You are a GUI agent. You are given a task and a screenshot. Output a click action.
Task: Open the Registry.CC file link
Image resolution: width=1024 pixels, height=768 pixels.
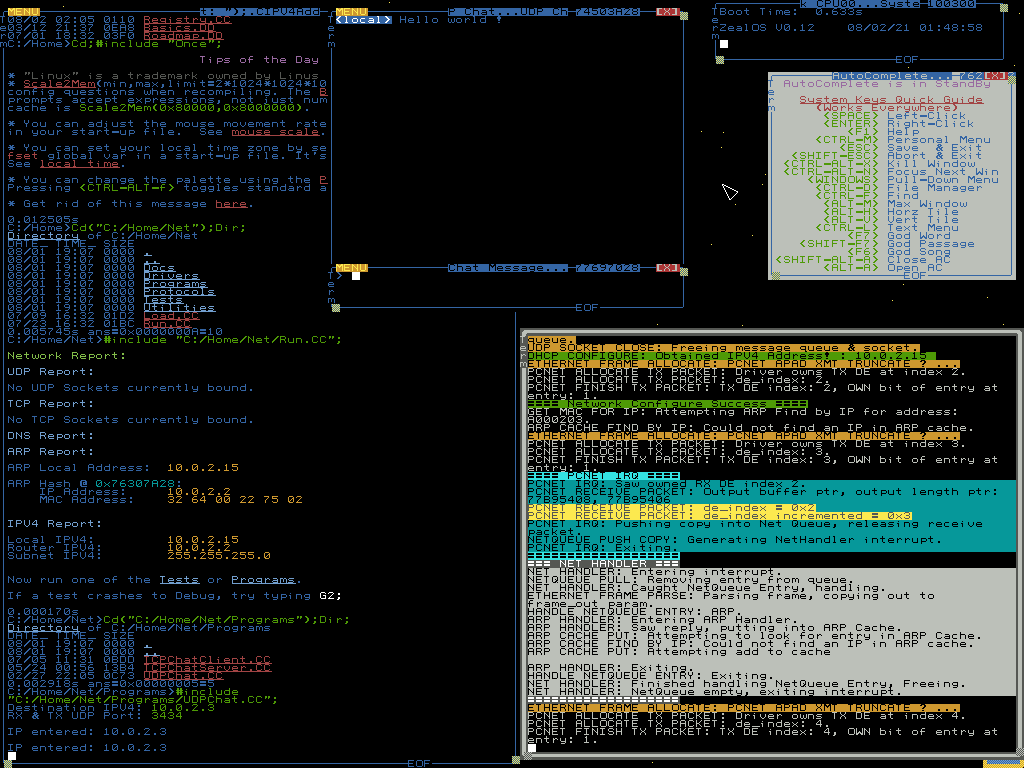pos(187,20)
